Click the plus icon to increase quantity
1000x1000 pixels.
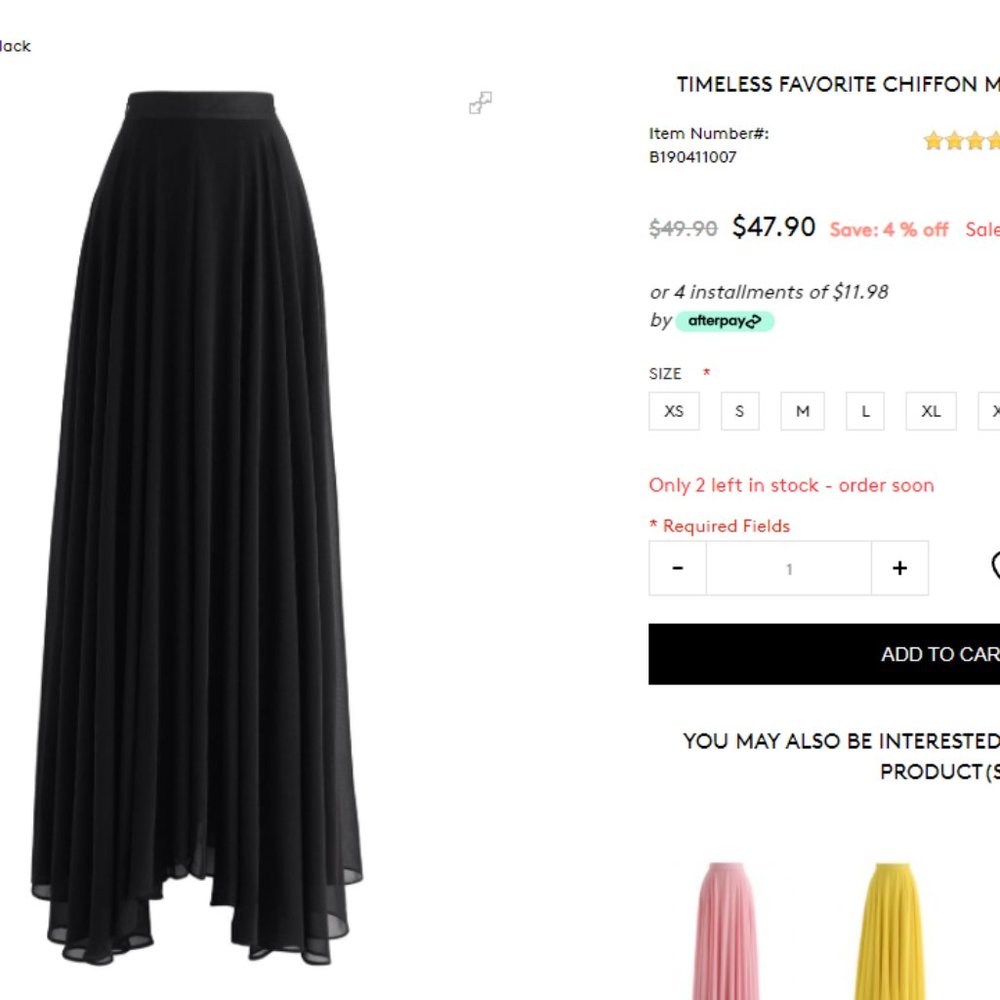click(x=900, y=567)
